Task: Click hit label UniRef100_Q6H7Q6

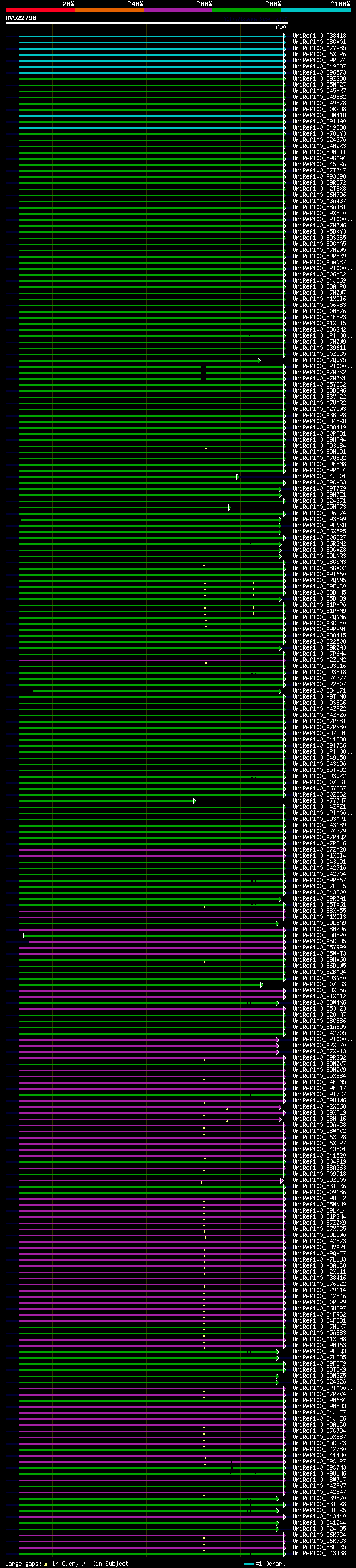Action: coord(319,195)
